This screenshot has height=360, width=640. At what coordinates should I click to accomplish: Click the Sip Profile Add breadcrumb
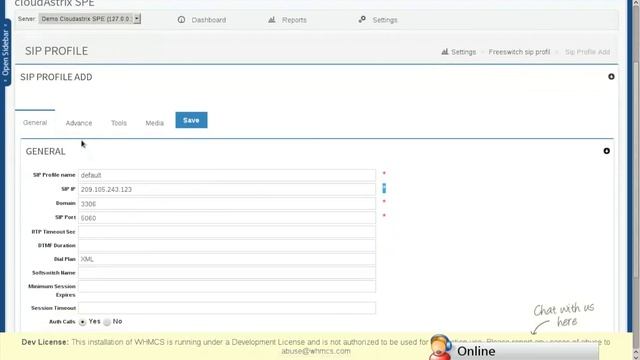[x=587, y=52]
